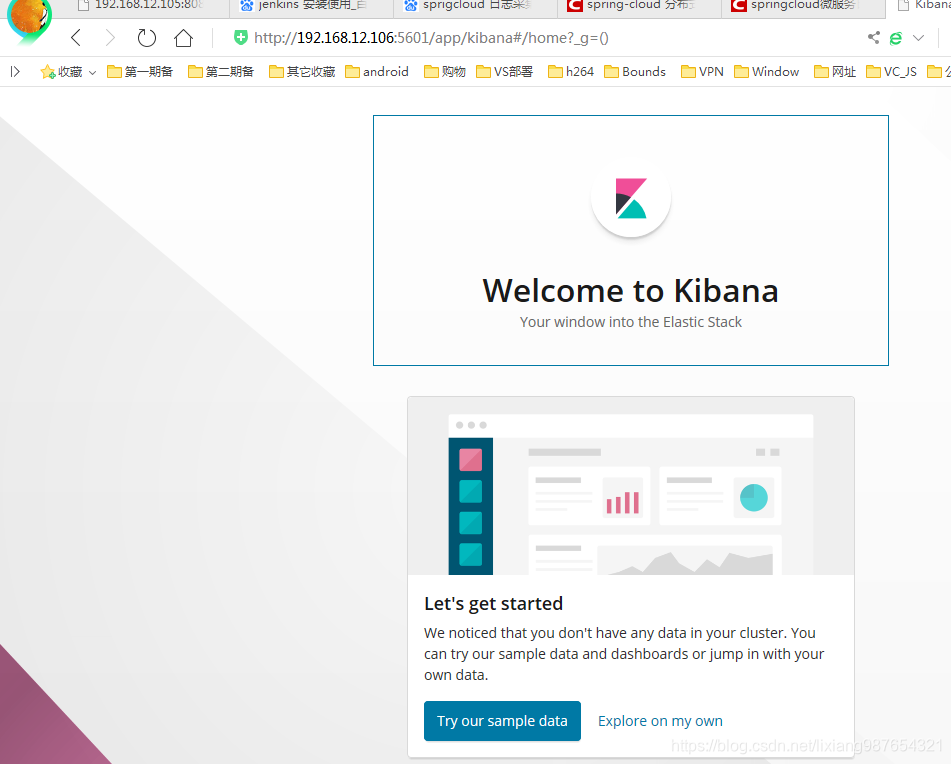Viewport: 951px width, 764px height.
Task: Open the browser home page icon
Action: [x=183, y=38]
